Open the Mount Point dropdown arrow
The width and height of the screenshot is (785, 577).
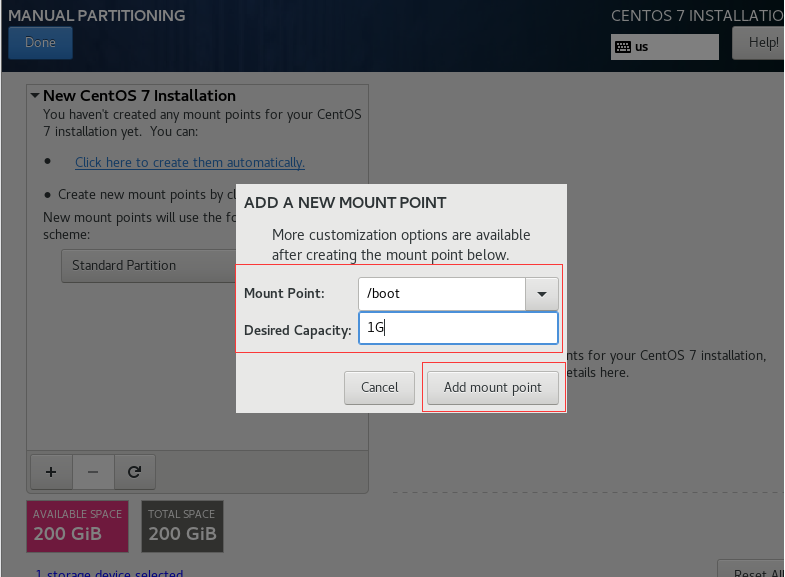[x=542, y=294]
